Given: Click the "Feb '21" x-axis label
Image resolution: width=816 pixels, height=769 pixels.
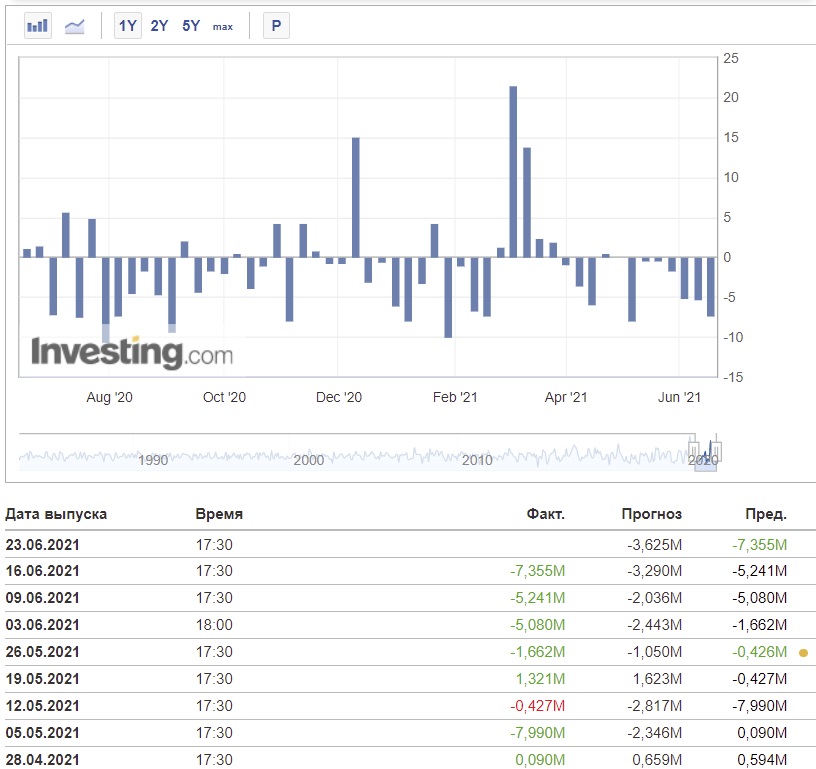Looking at the screenshot, I should tap(455, 398).
